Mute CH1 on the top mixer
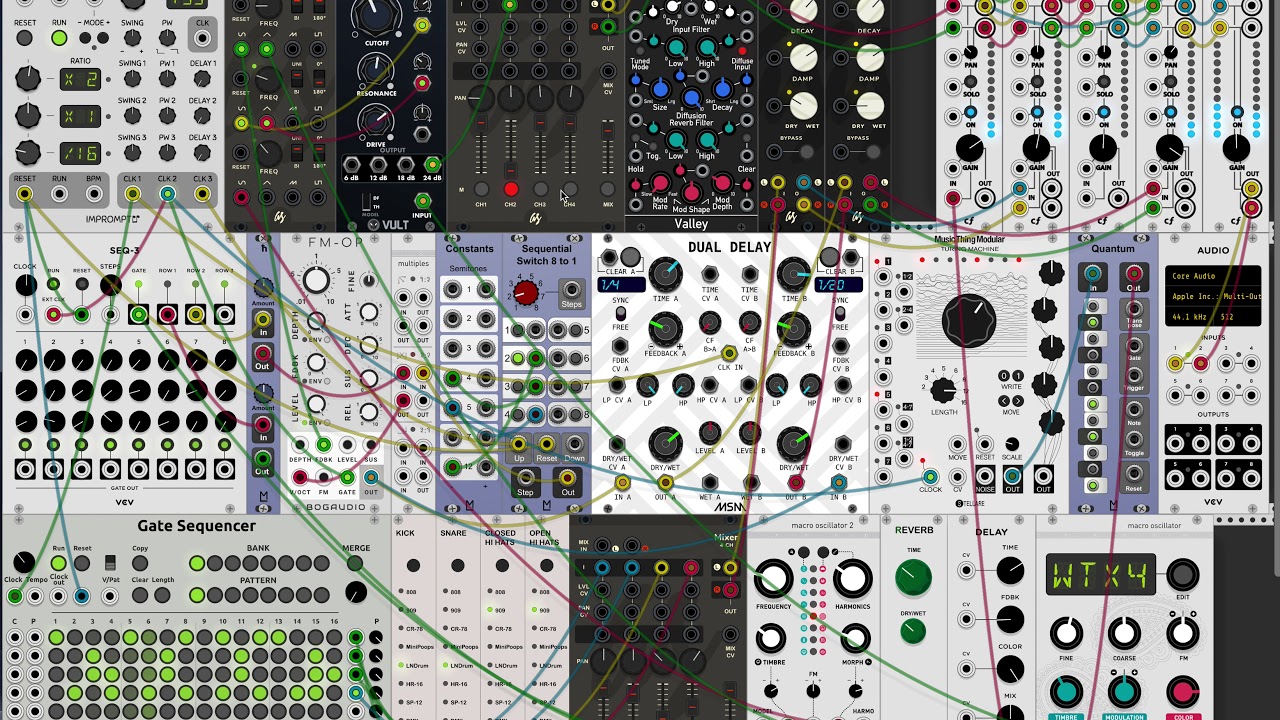 pyautogui.click(x=481, y=189)
